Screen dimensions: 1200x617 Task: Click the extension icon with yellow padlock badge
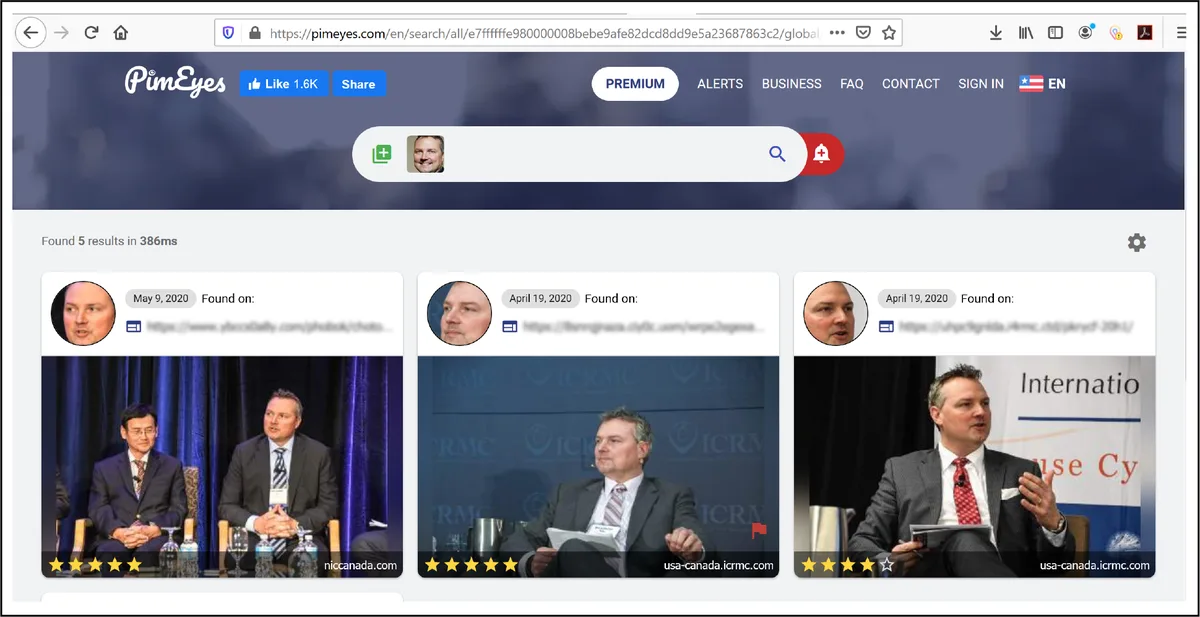coord(1116,33)
